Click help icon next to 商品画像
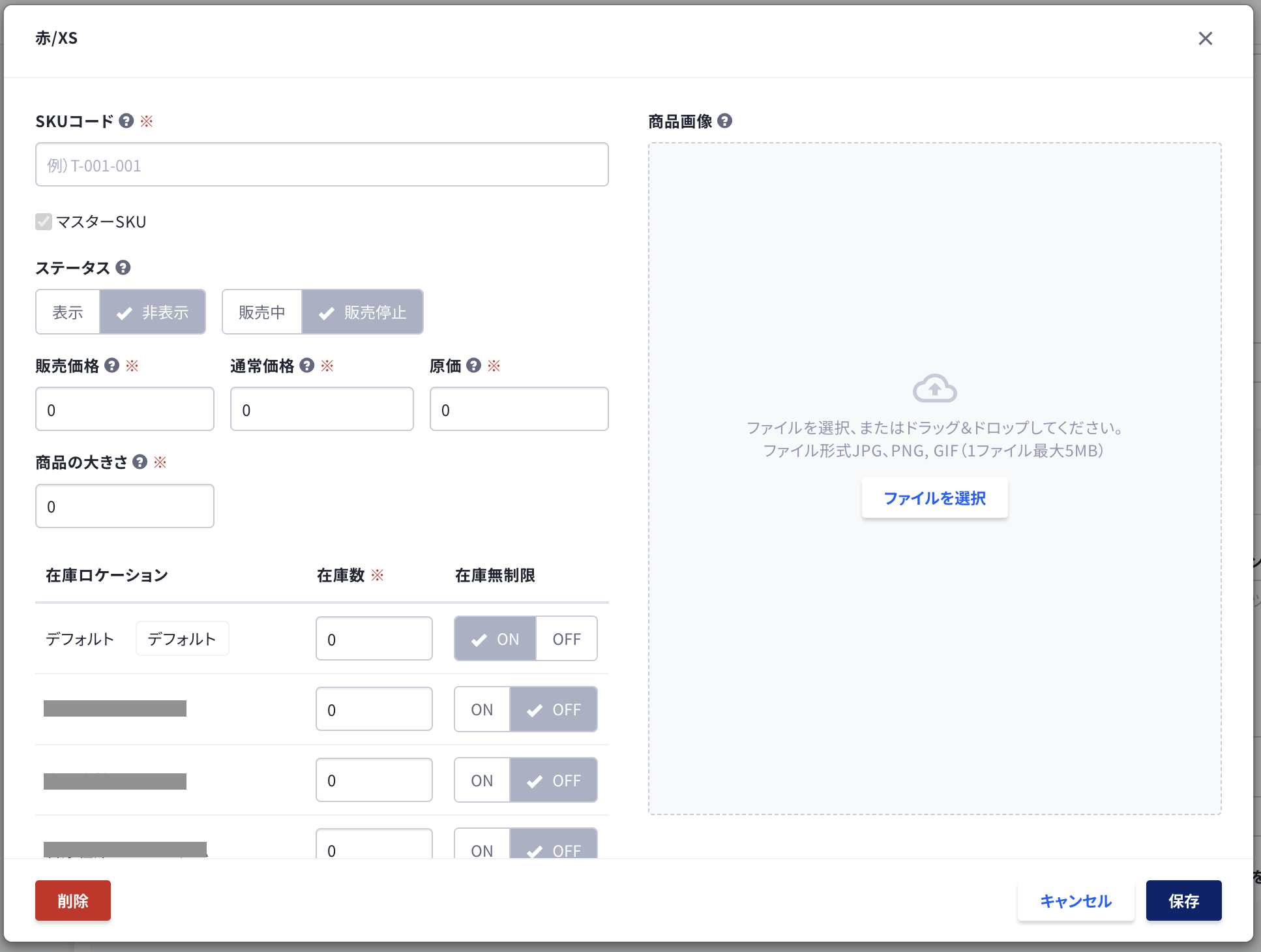This screenshot has height=952, width=1261. tap(724, 121)
